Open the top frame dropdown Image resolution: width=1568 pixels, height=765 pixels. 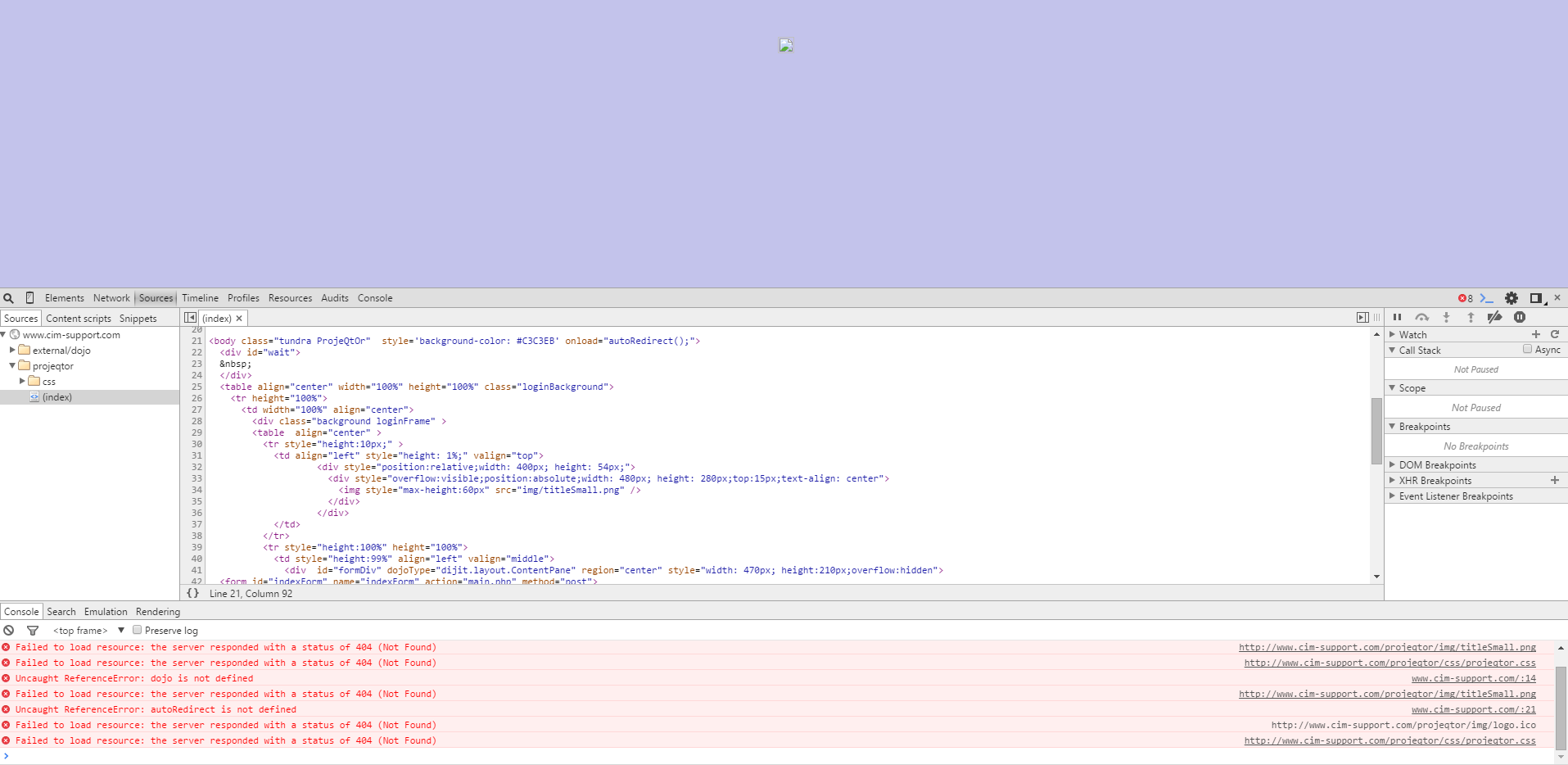click(x=88, y=631)
